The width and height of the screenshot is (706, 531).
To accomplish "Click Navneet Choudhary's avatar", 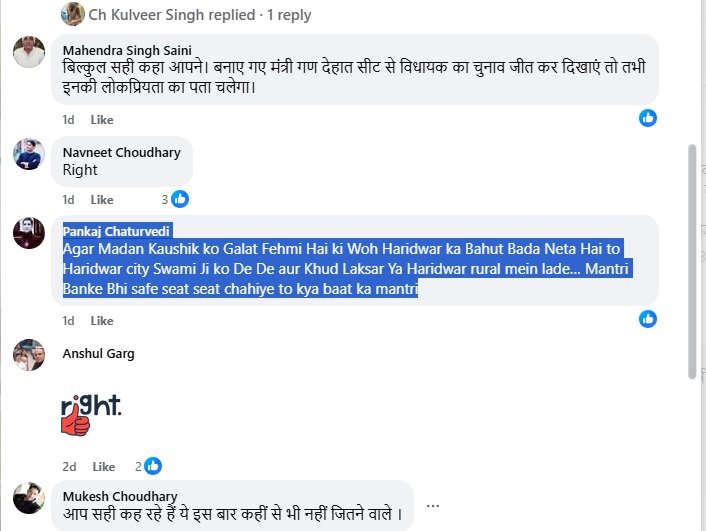I will 29,153.
